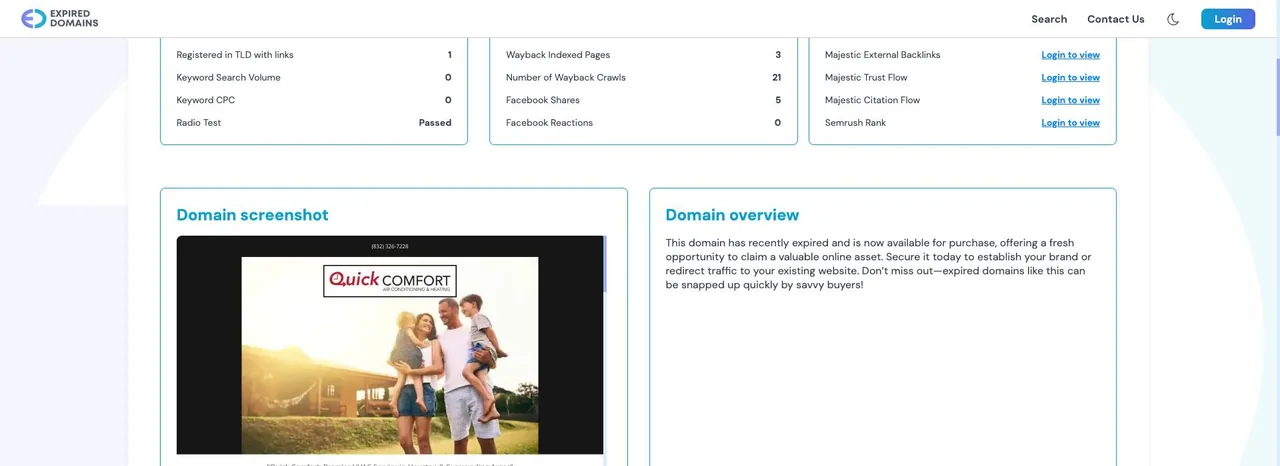The width and height of the screenshot is (1280, 466).
Task: Login to view Majestic Trust Flow
Action: click(x=1070, y=77)
